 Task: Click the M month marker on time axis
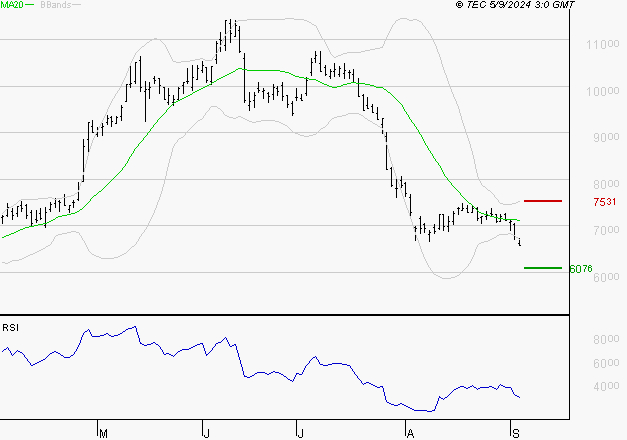103,434
